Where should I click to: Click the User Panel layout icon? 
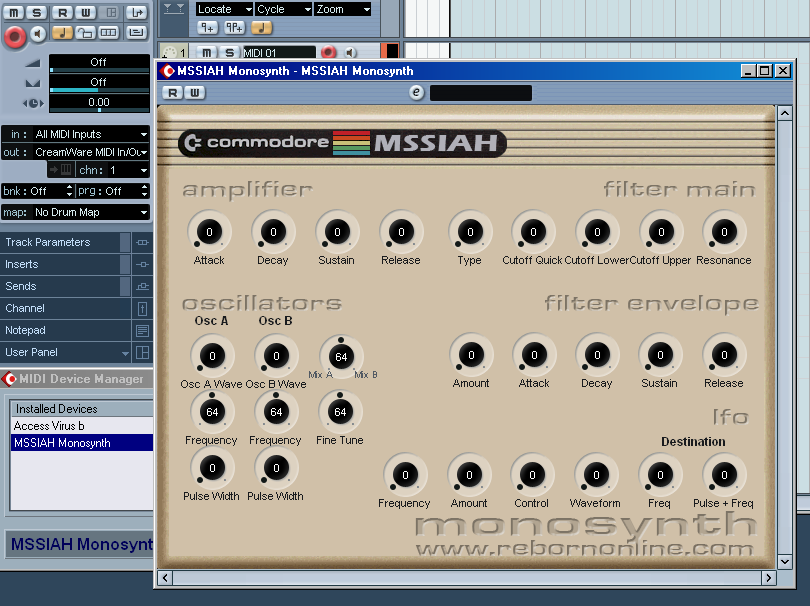[x=142, y=352]
